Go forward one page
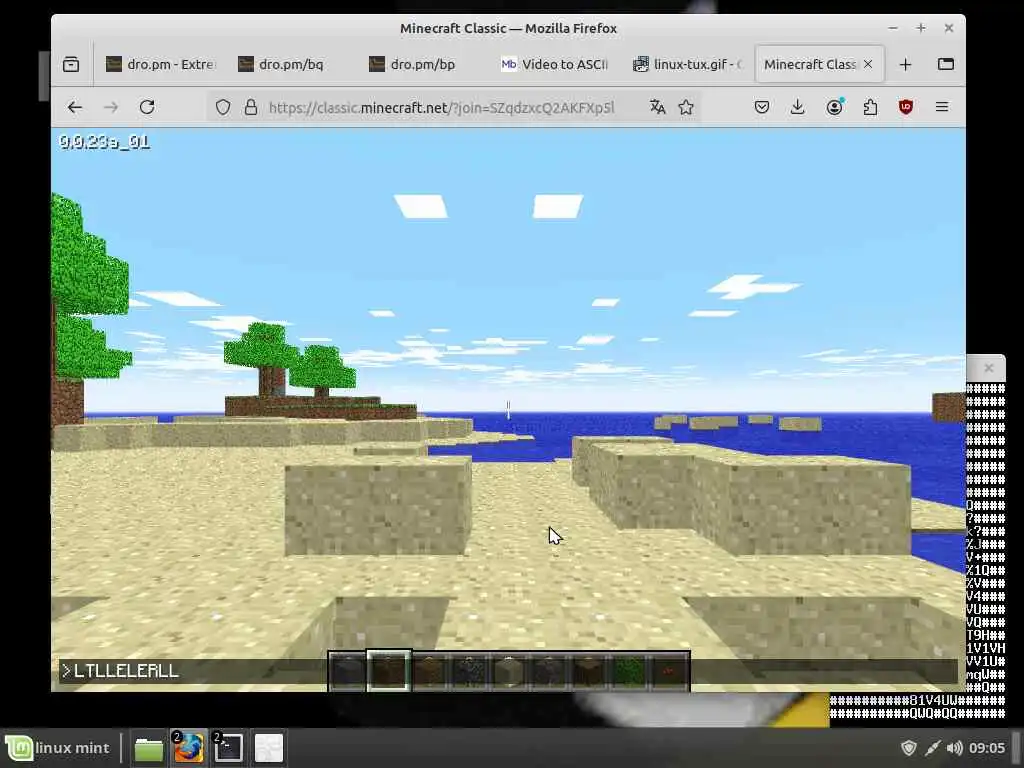The height and width of the screenshot is (768, 1024). click(111, 107)
